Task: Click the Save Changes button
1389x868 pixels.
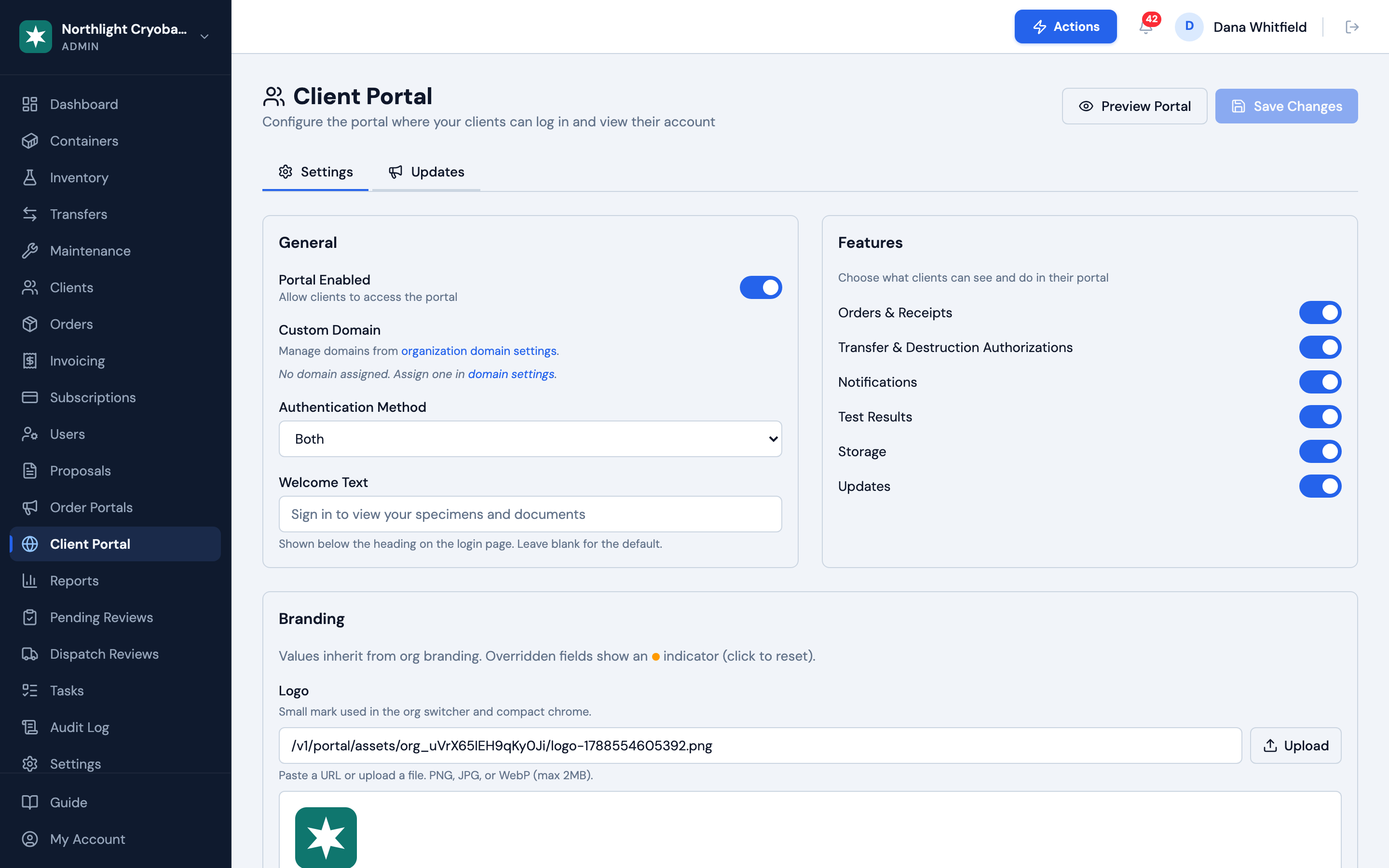Action: point(1286,106)
